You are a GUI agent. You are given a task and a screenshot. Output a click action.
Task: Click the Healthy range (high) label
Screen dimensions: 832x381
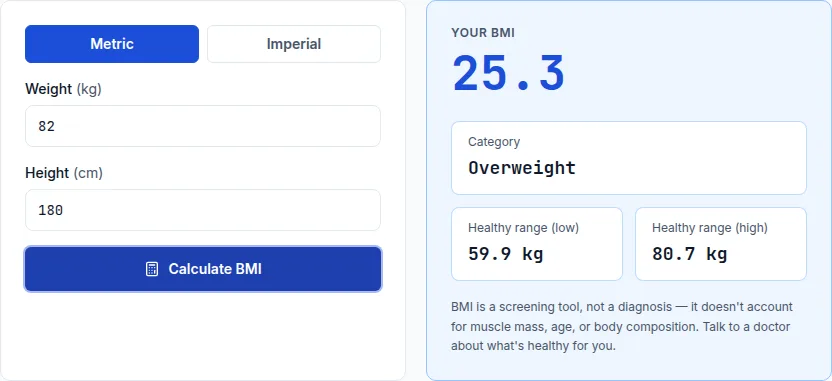(710, 228)
